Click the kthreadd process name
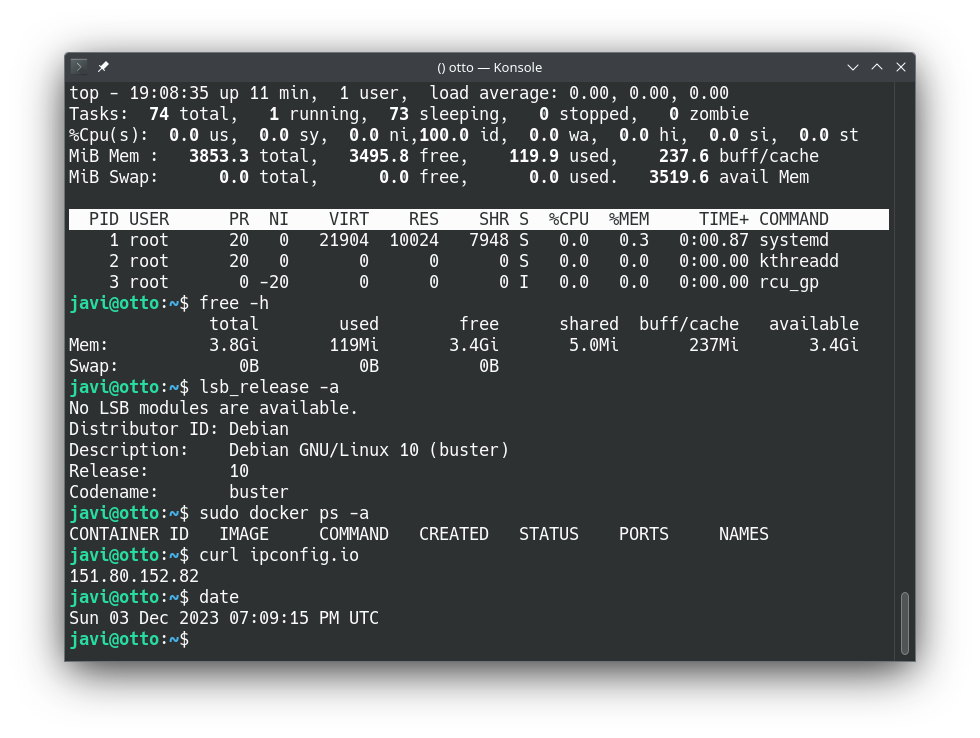The image size is (980, 738). pos(798,261)
